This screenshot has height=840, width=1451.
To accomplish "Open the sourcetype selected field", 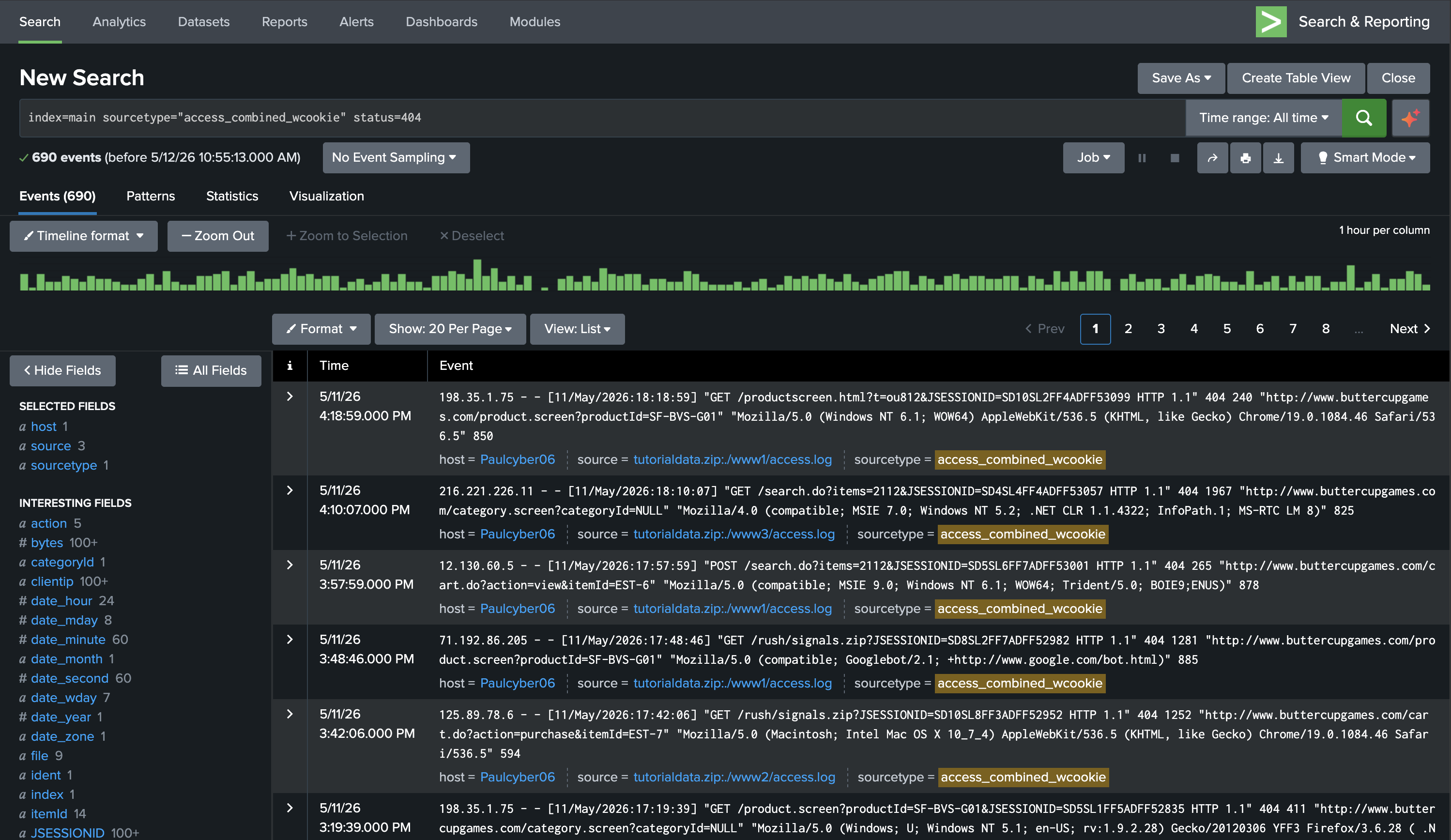I will 64,465.
